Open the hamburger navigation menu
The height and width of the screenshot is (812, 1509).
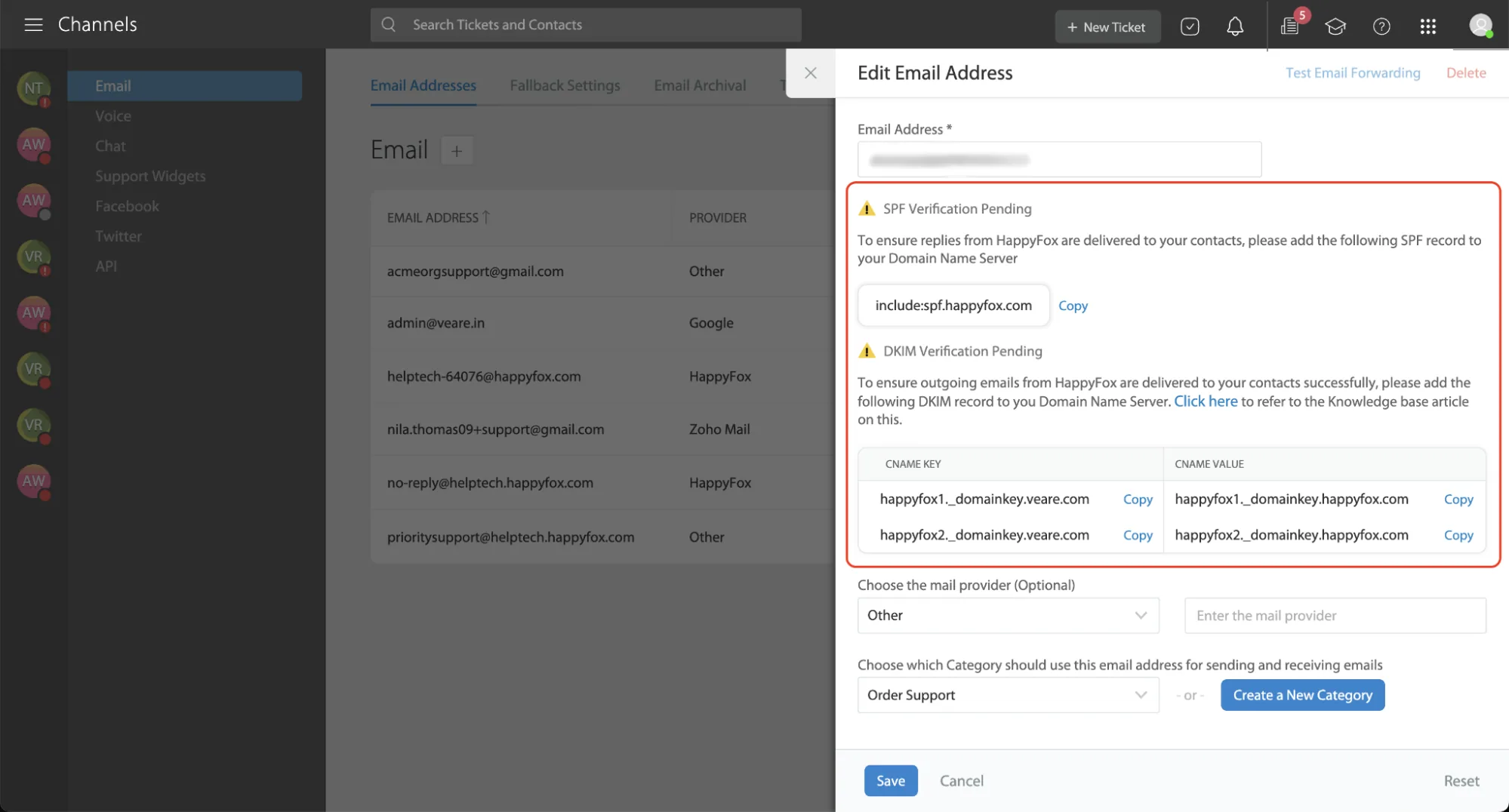click(33, 25)
